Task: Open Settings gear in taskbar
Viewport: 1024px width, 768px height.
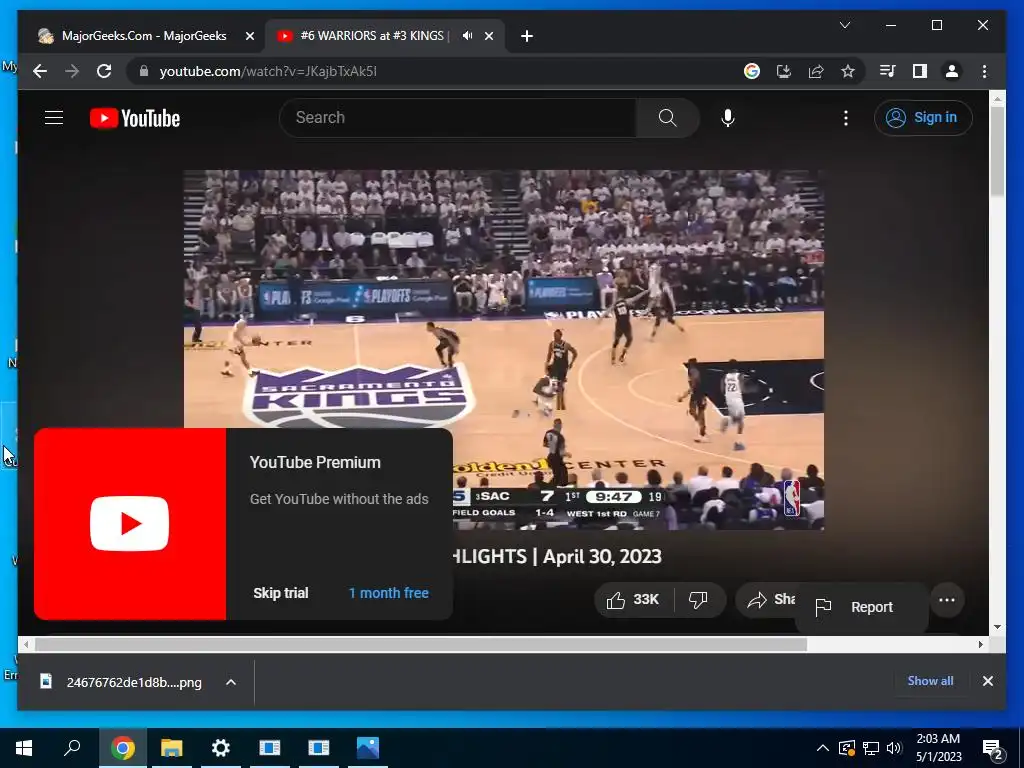Action: coord(221,748)
